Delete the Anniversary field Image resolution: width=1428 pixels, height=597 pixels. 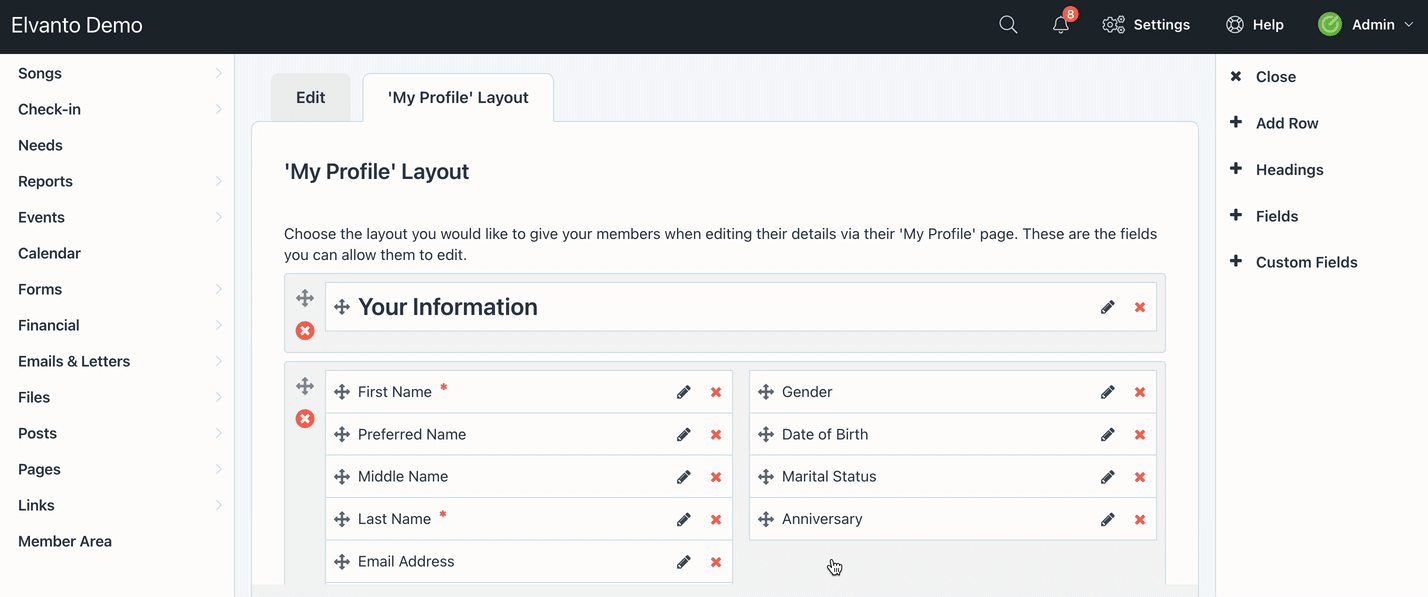click(1140, 519)
